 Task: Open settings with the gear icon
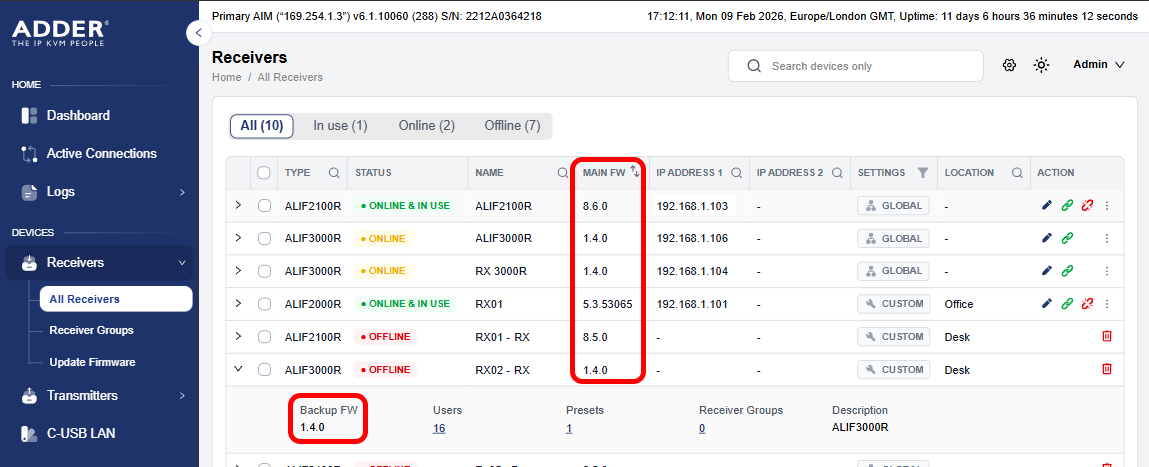pyautogui.click(x=1009, y=65)
